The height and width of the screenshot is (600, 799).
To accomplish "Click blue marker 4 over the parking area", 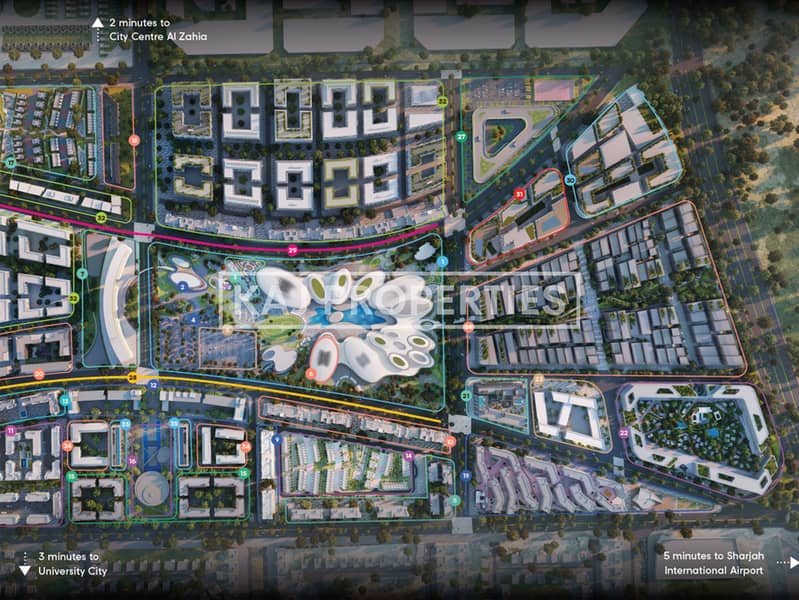I will (194, 320).
